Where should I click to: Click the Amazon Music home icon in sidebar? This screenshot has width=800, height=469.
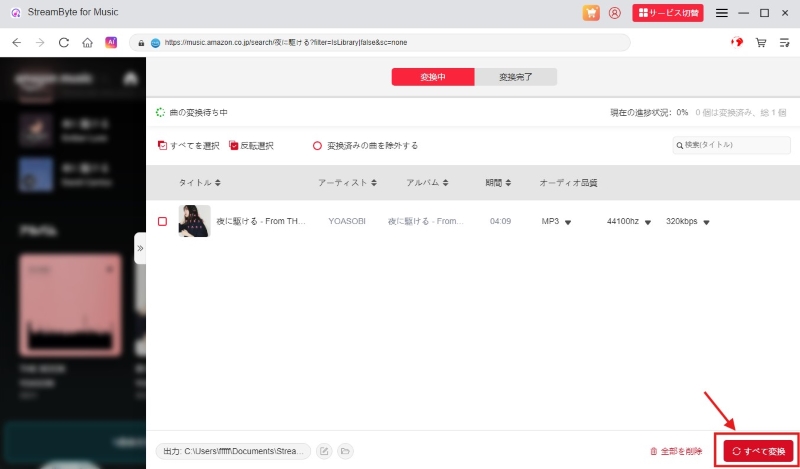131,78
